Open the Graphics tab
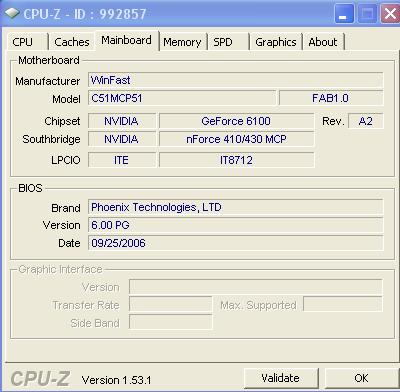 (x=276, y=42)
